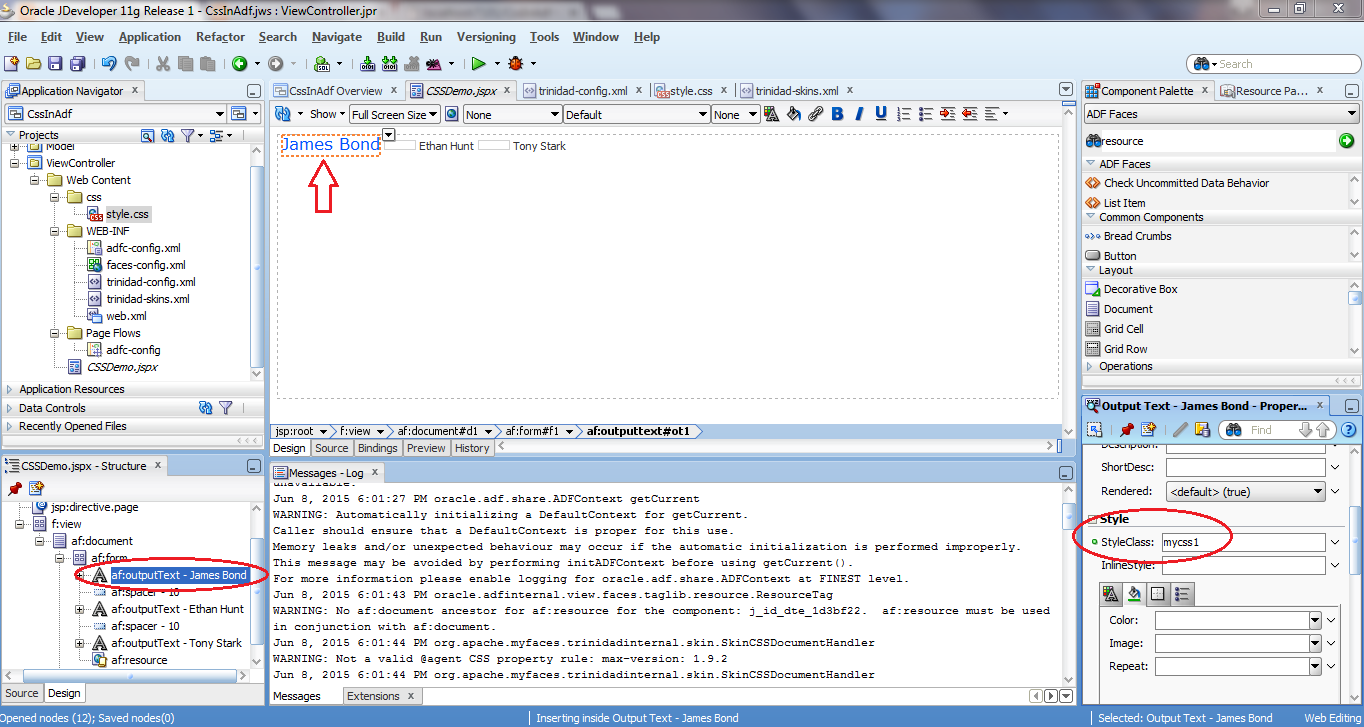The image size is (1364, 727).
Task: Click the green Back navigation arrow
Action: point(239,64)
